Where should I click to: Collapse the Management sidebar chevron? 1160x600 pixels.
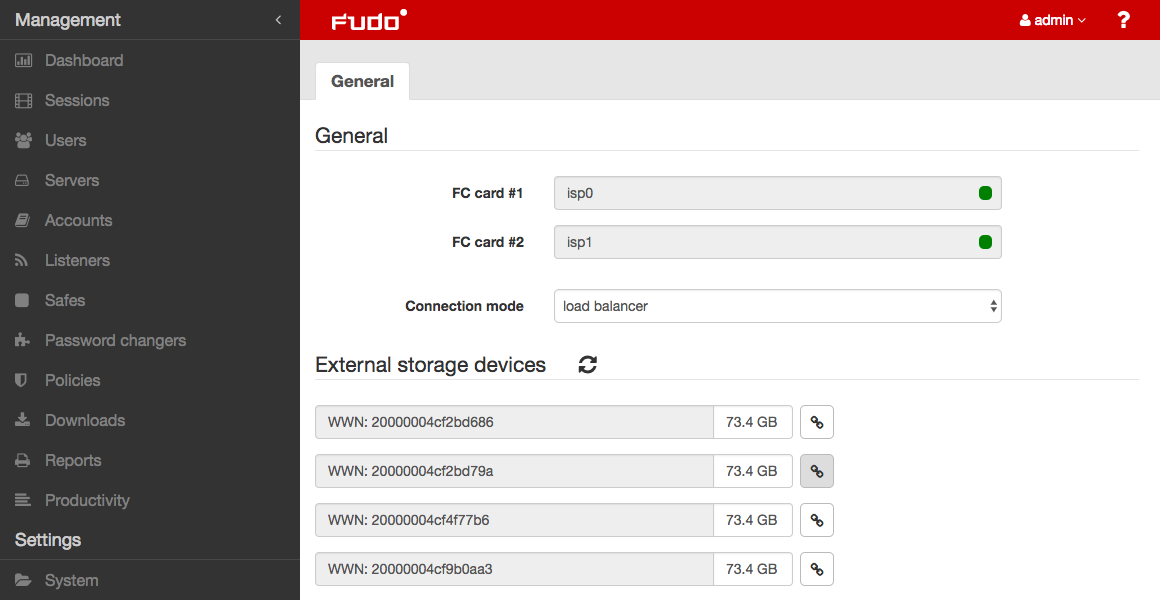(x=278, y=20)
